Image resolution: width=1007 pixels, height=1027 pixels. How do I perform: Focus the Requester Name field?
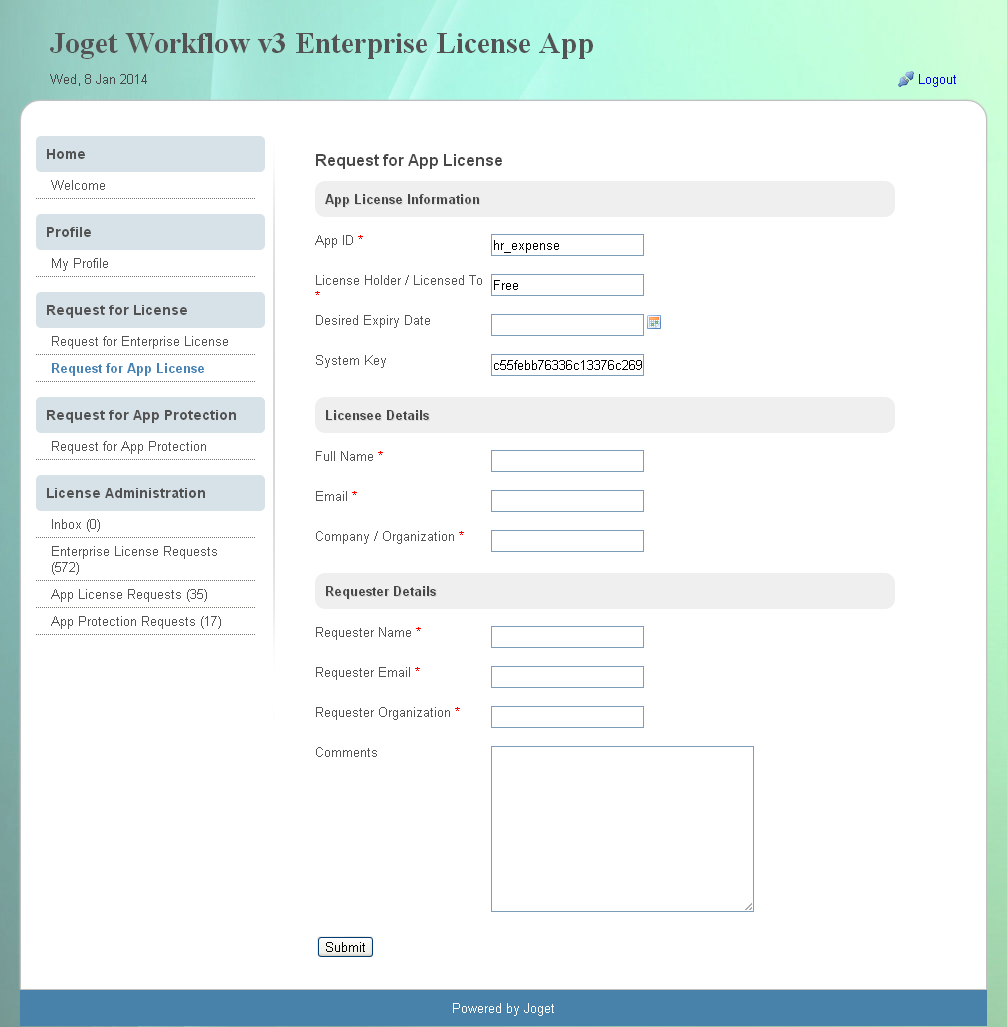[x=567, y=637]
